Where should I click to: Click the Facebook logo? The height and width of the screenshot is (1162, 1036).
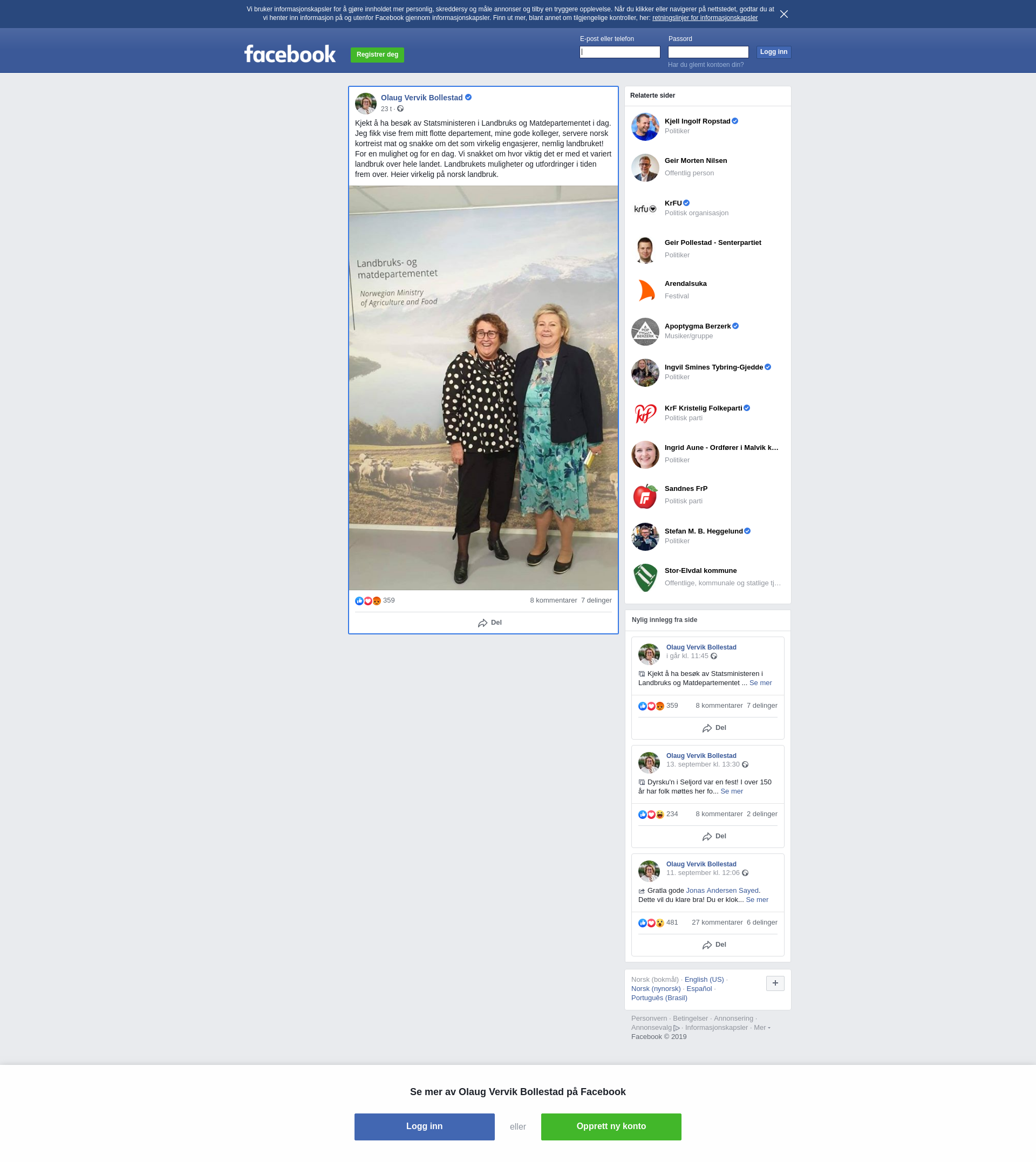click(x=290, y=54)
